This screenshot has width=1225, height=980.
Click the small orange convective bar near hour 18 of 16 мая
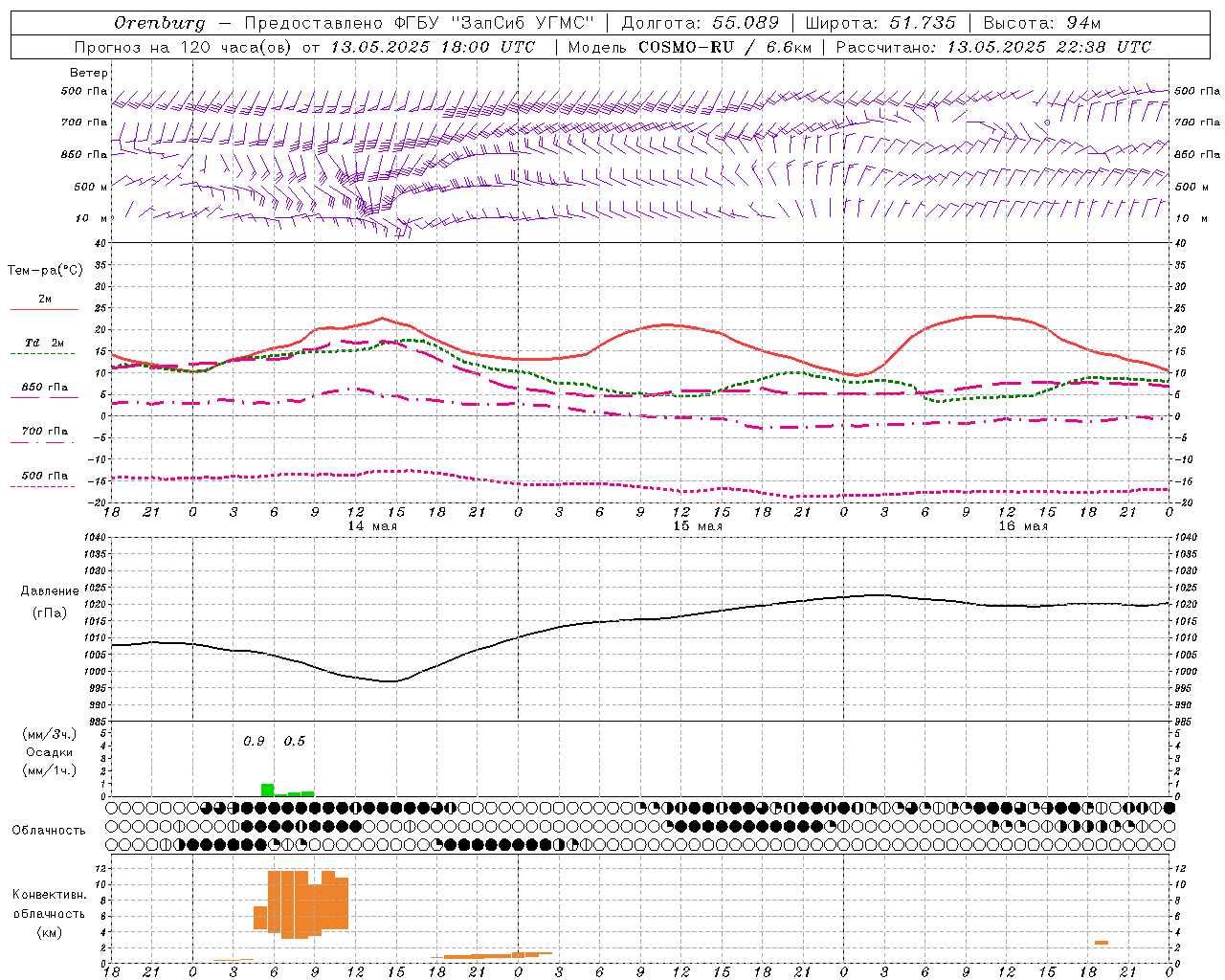pyautogui.click(x=1102, y=943)
